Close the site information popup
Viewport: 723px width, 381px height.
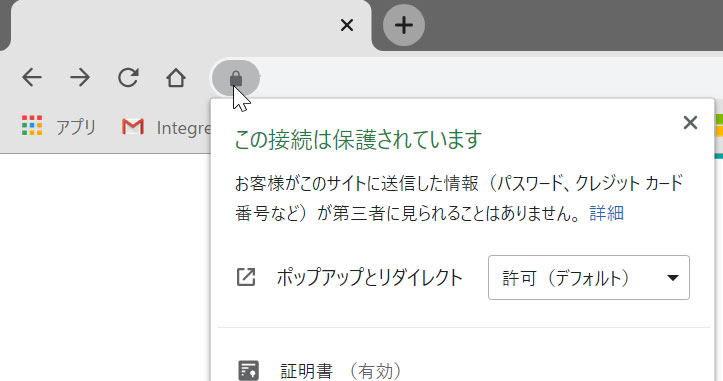click(690, 123)
